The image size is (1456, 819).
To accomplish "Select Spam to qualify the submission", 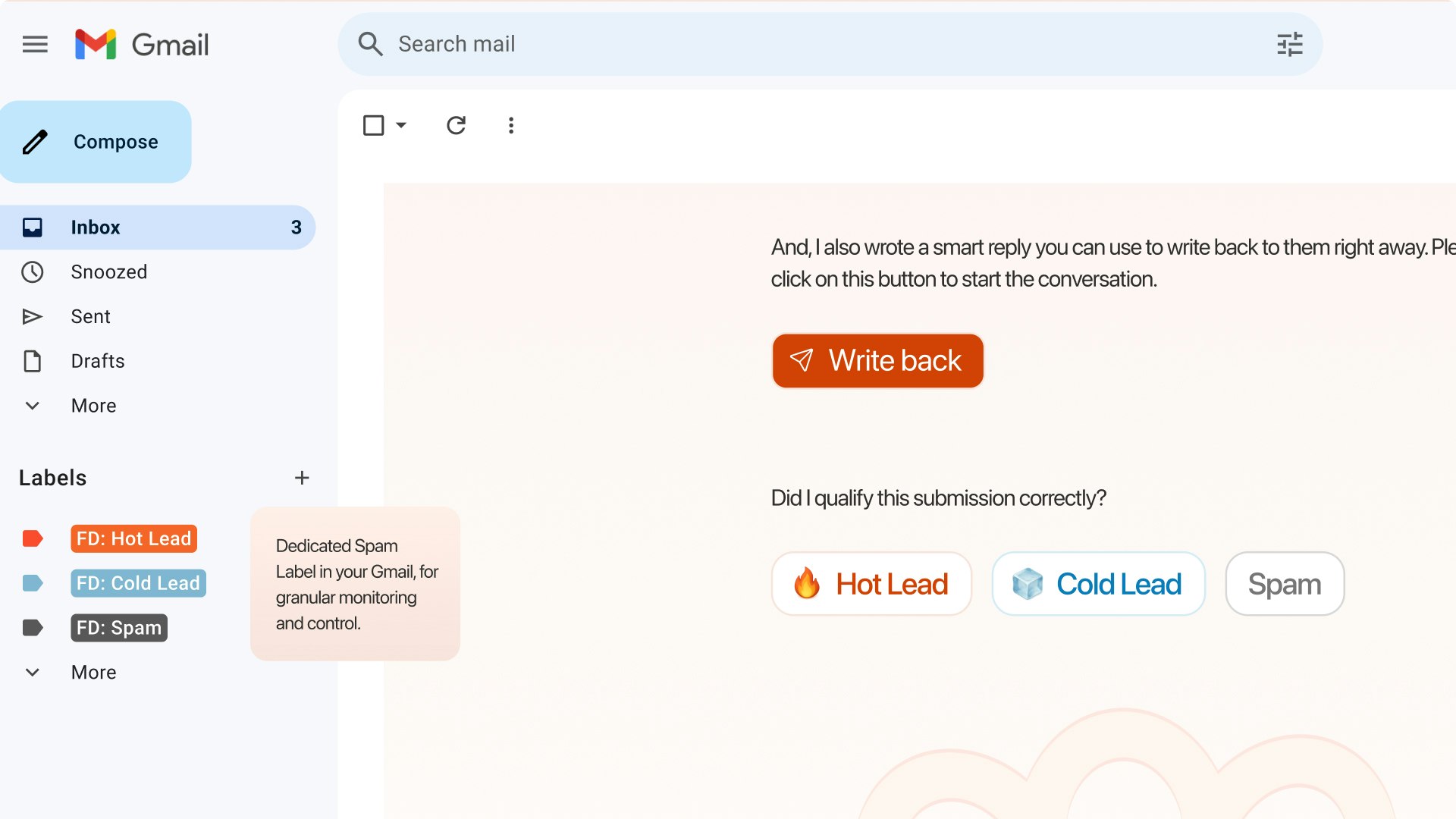I will coord(1284,584).
